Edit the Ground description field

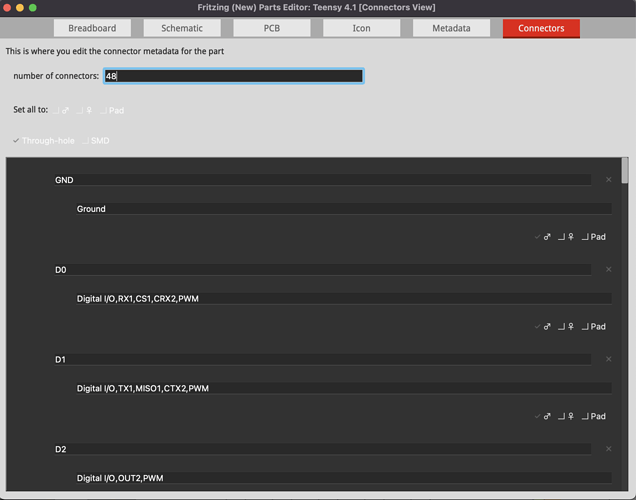tap(344, 209)
